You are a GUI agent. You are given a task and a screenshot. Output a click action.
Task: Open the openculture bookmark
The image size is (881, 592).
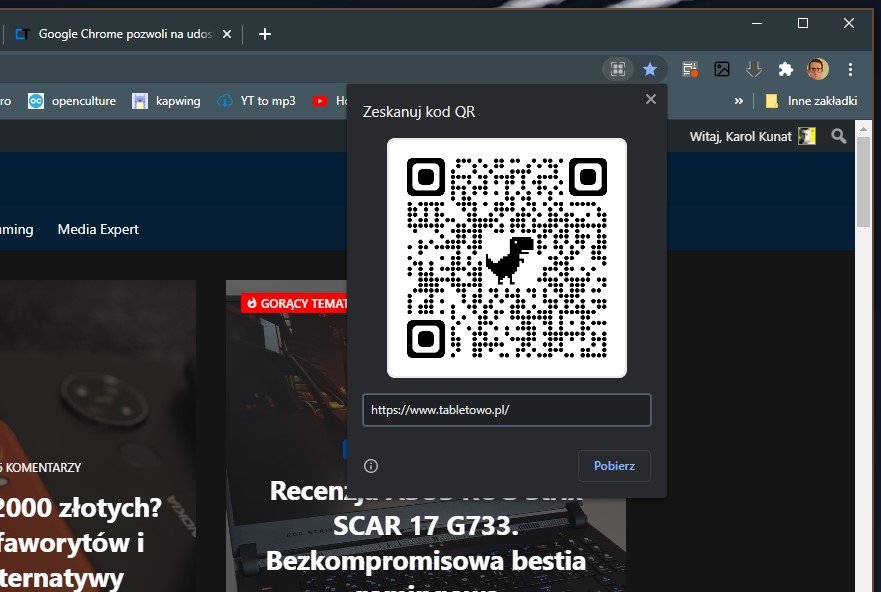72,101
